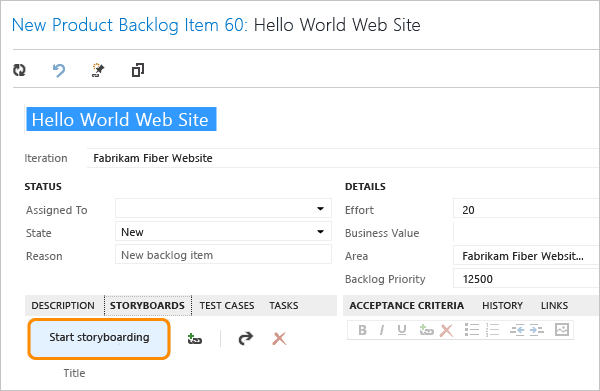Click the refresh work item icon
Image resolution: width=600 pixels, height=391 pixels.
(19, 70)
